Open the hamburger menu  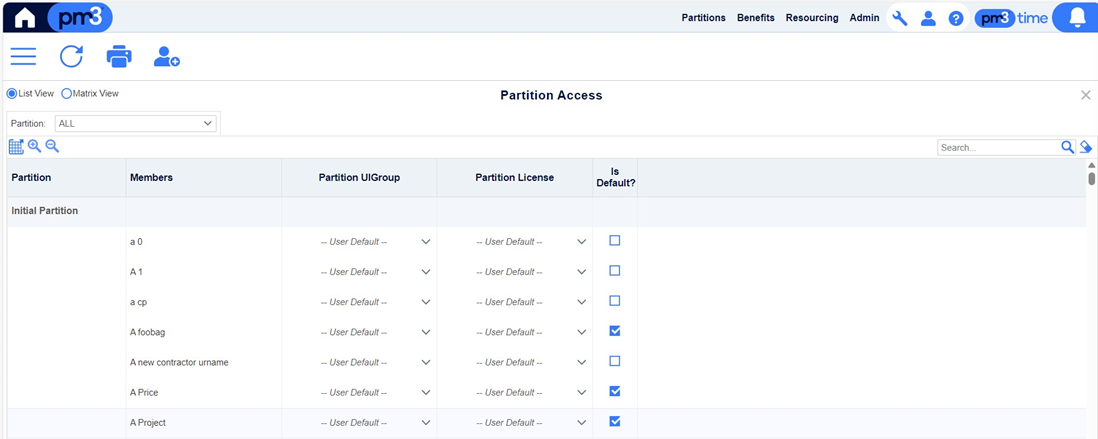pos(23,57)
